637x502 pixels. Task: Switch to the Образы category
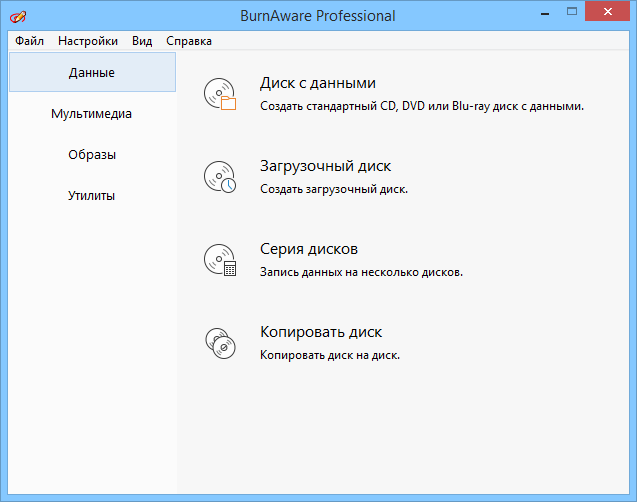point(91,155)
